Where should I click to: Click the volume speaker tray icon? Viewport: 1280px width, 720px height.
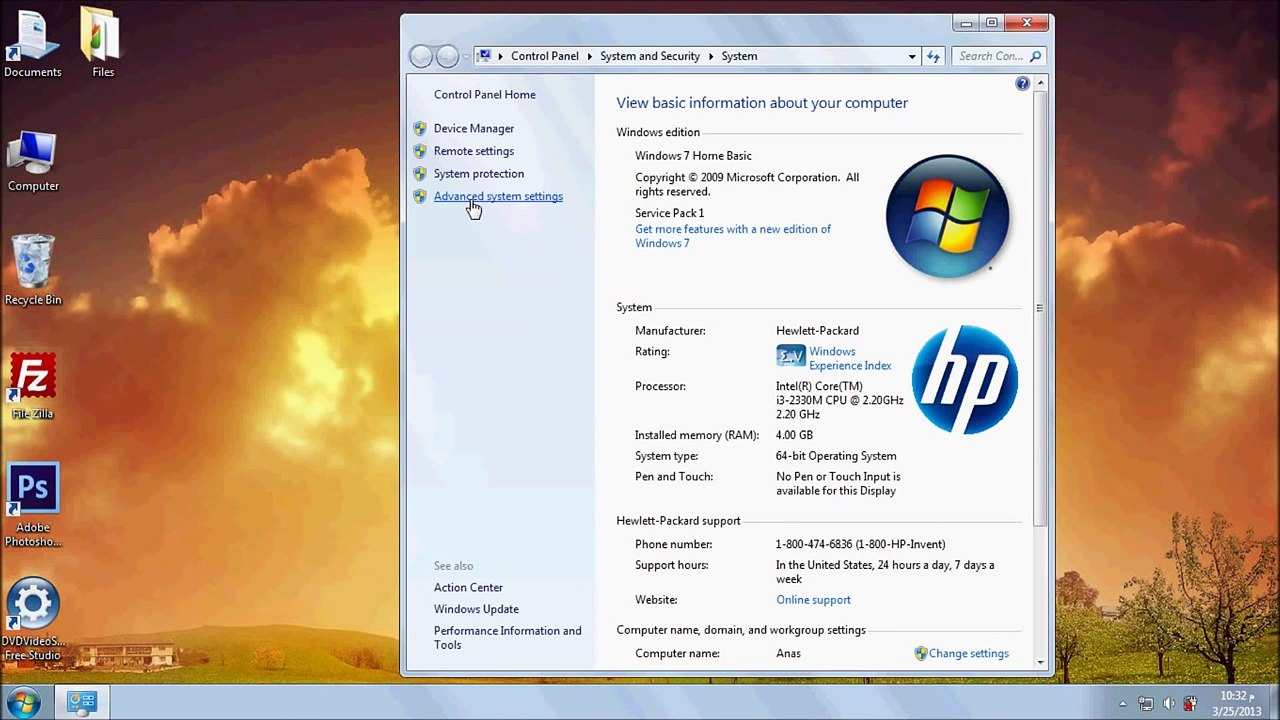point(1168,704)
